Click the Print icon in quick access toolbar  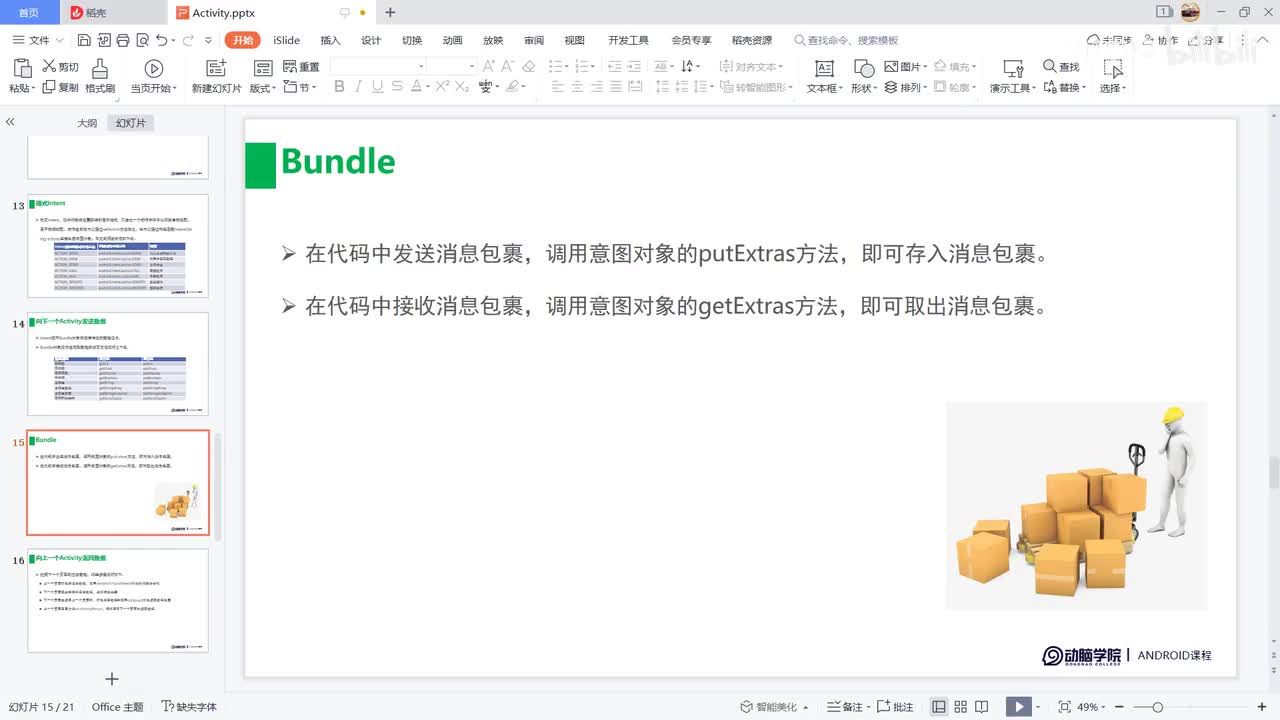pos(122,40)
